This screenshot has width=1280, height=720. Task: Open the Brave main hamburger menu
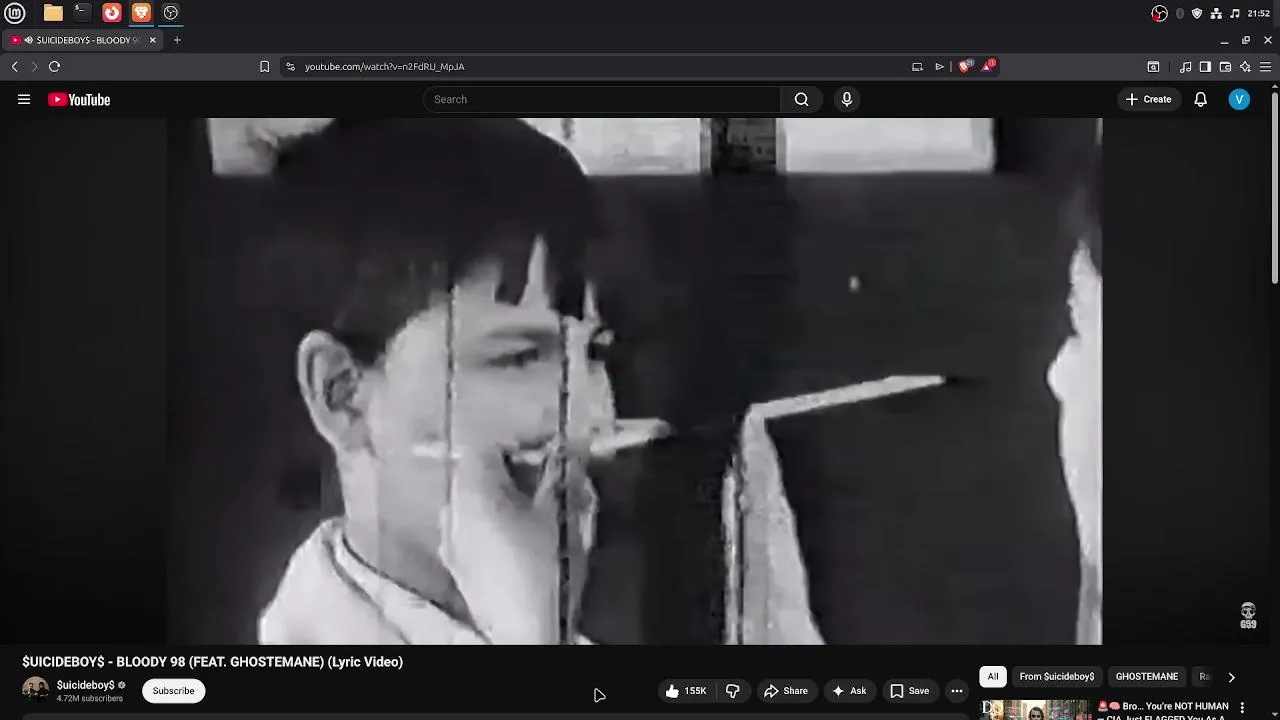click(1265, 66)
